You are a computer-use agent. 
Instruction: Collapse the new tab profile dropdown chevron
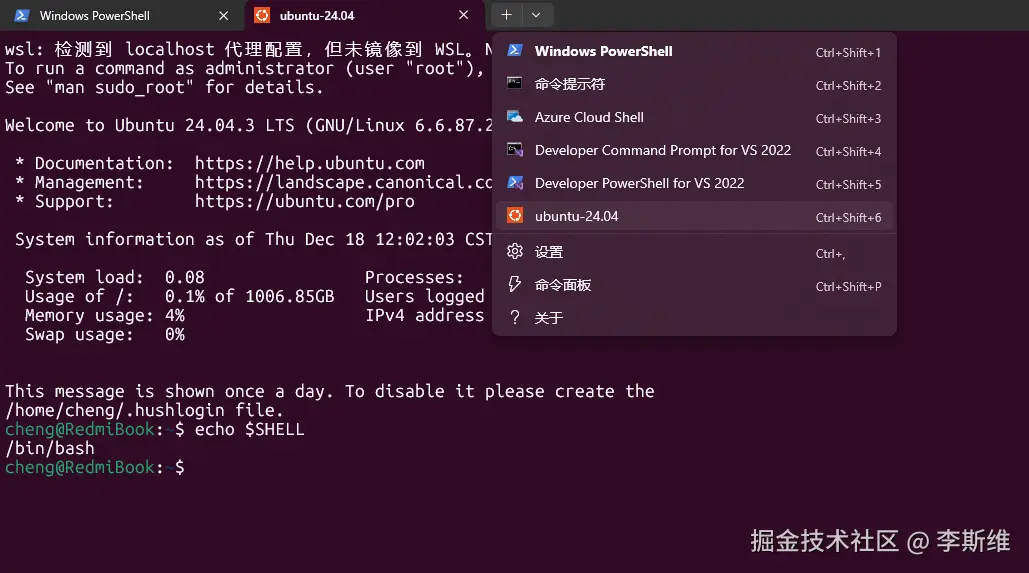click(x=536, y=15)
